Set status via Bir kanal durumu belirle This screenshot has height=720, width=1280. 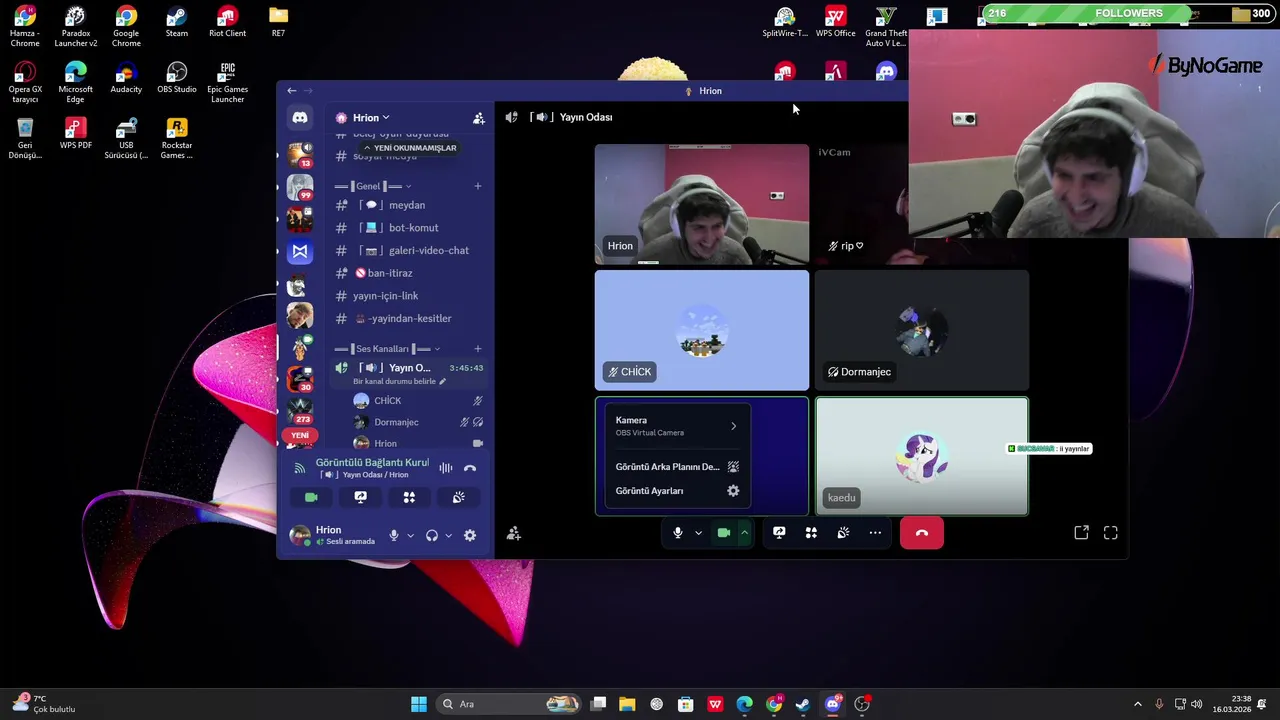coord(399,381)
